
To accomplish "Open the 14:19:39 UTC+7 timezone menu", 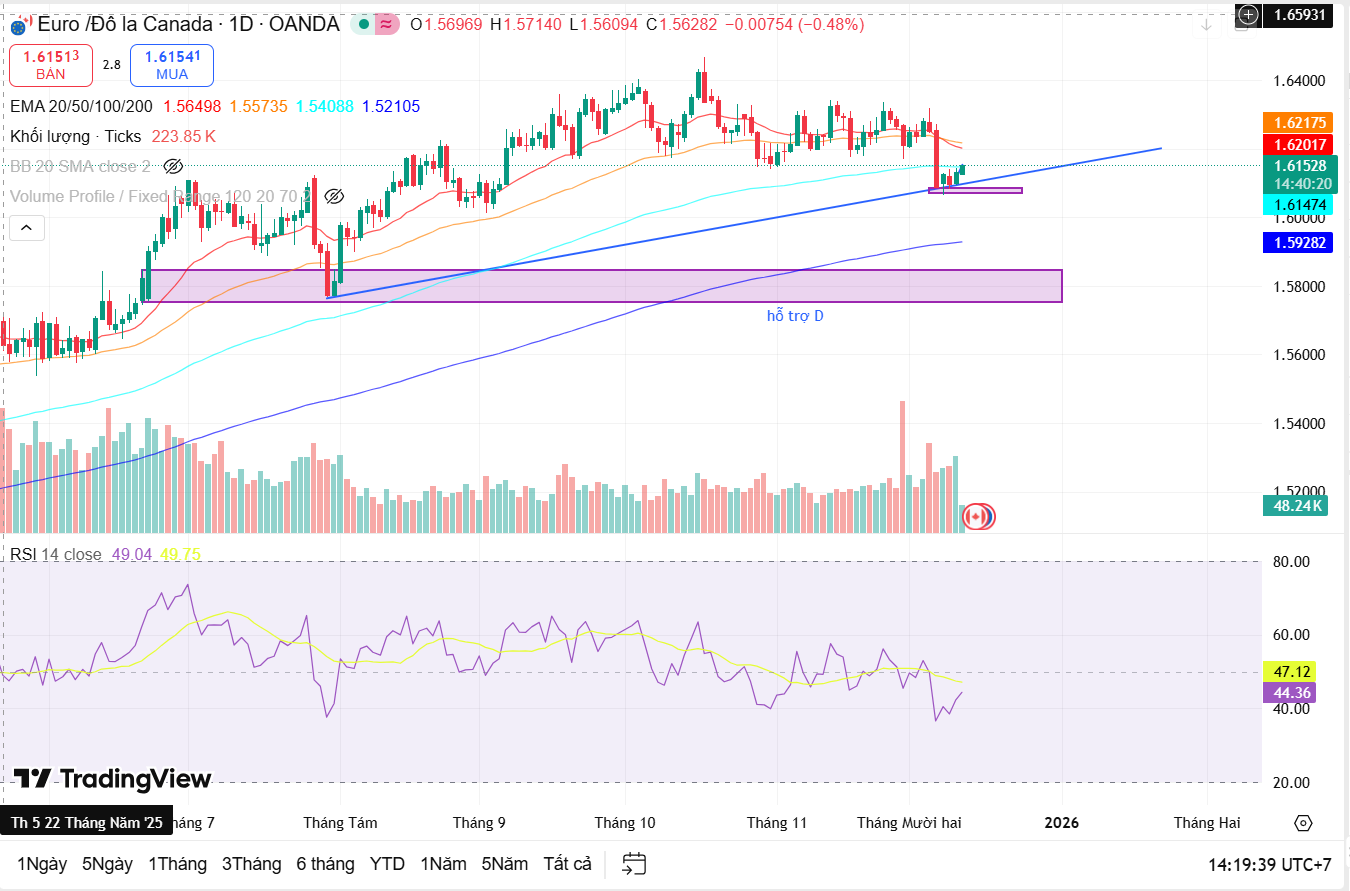I will point(1269,864).
